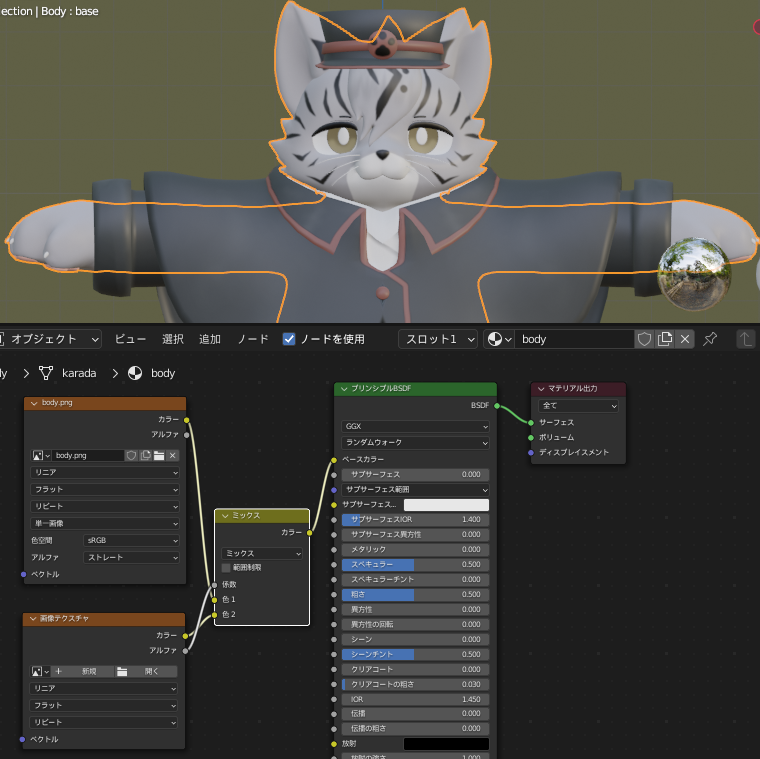Image resolution: width=760 pixels, height=759 pixels.
Task: Open image browse icon in 画像テクスチャ node
Action: [40, 672]
